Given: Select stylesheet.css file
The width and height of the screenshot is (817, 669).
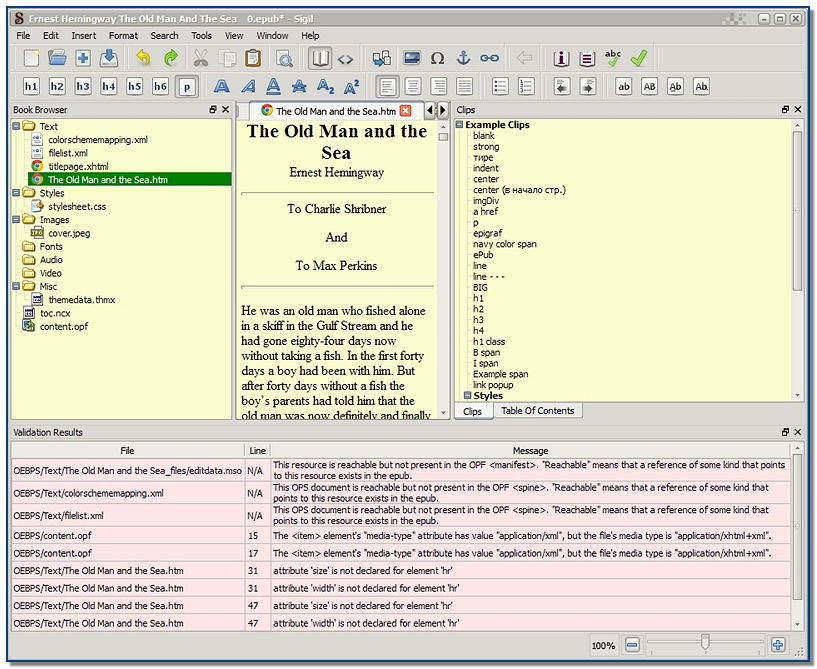Looking at the screenshot, I should (77, 206).
